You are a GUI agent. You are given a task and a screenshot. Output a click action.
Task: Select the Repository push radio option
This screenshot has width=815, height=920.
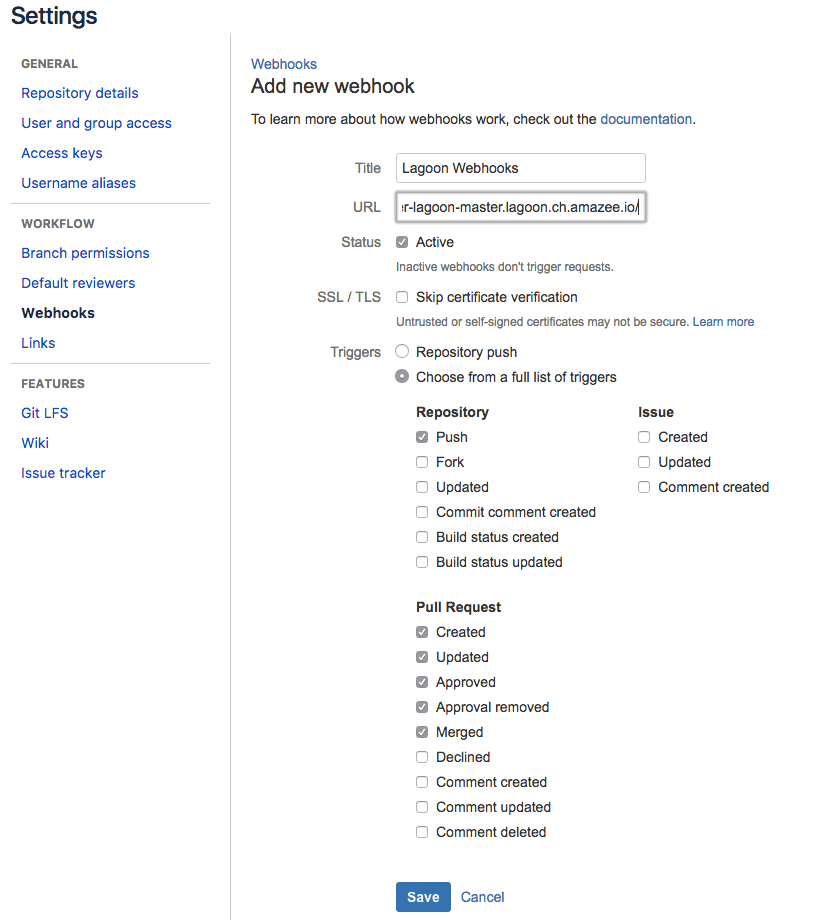click(x=402, y=352)
